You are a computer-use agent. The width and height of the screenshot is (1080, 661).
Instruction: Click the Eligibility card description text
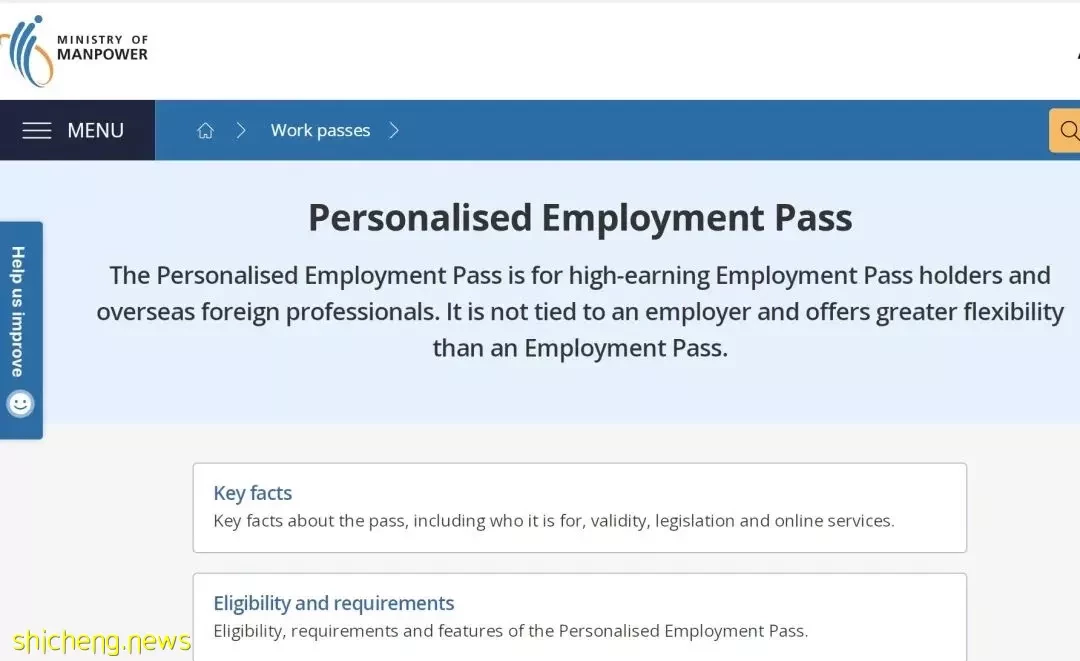coord(510,631)
